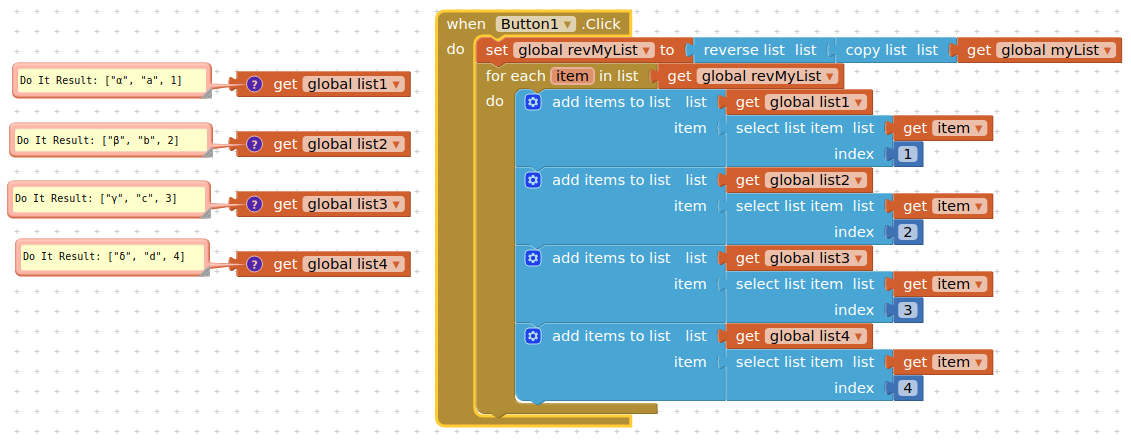Open get global list1 dropdown inside add items block
The height and width of the screenshot is (442, 1131).
(x=816, y=102)
